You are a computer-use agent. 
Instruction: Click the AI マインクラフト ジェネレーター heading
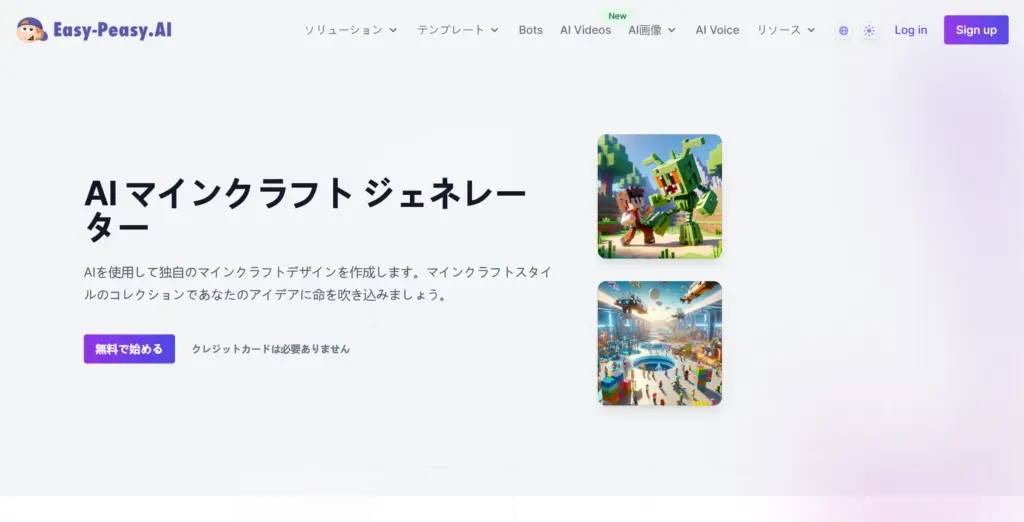[x=305, y=210]
